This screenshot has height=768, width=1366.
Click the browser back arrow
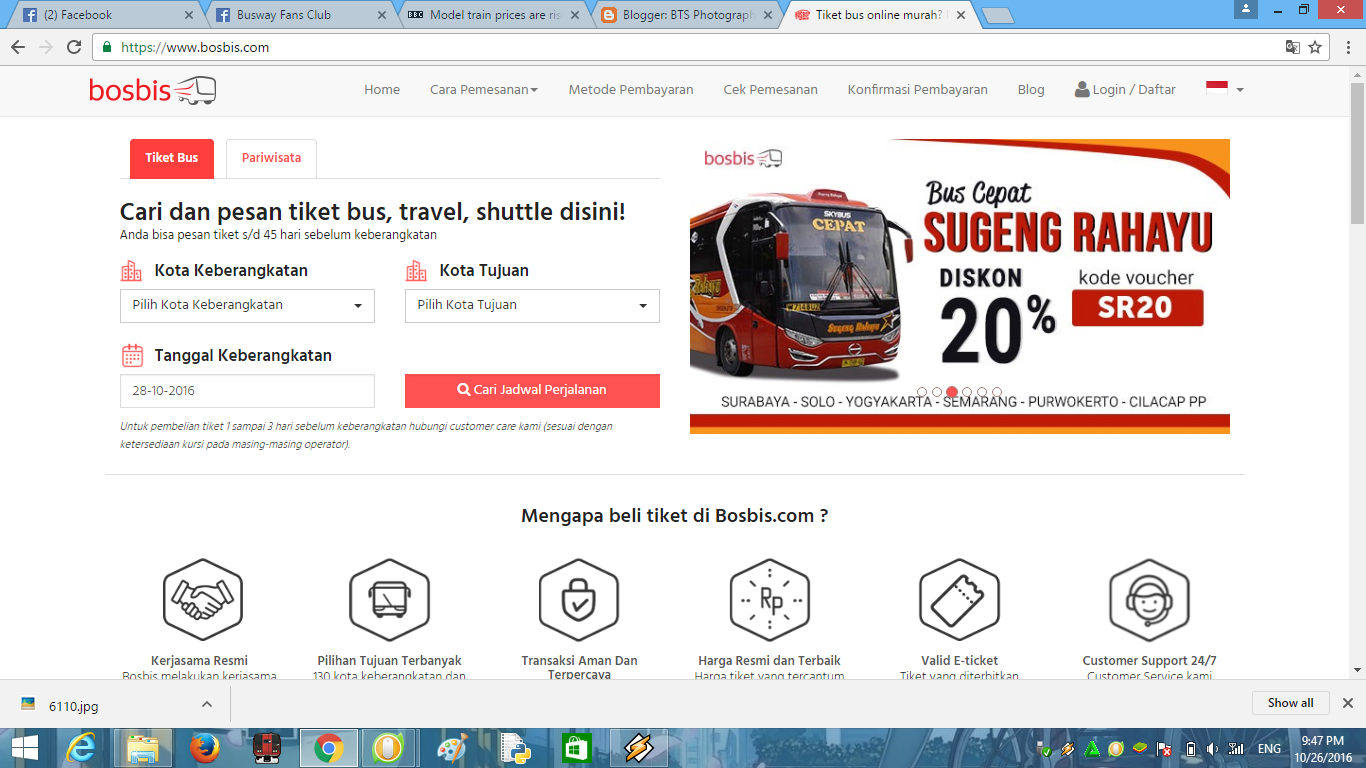(18, 47)
